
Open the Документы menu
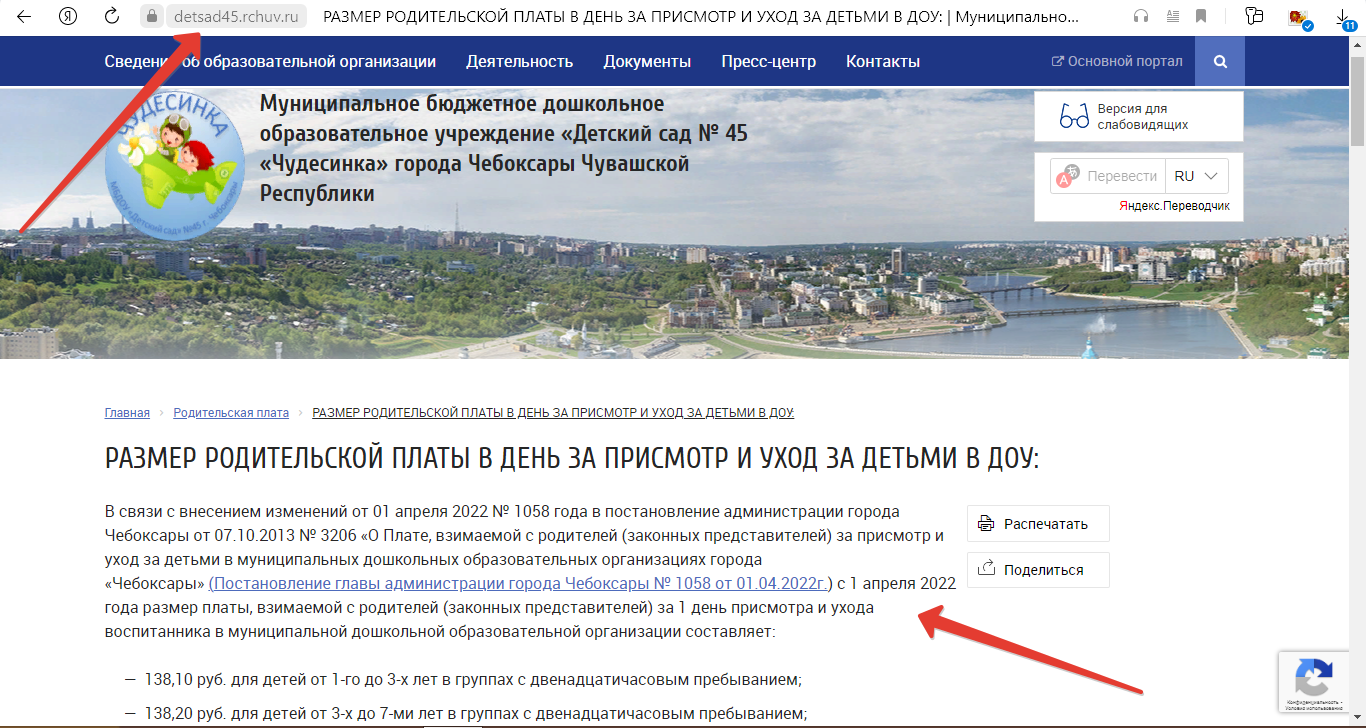pos(647,60)
